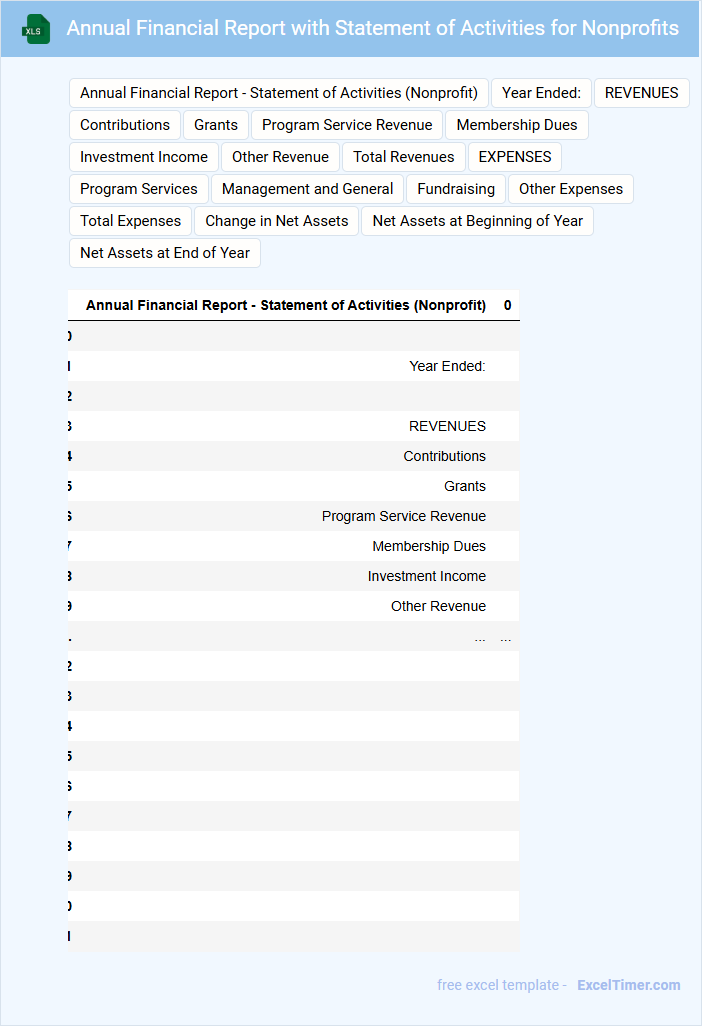Click the Investment Income tag
702x1026 pixels.
[144, 157]
